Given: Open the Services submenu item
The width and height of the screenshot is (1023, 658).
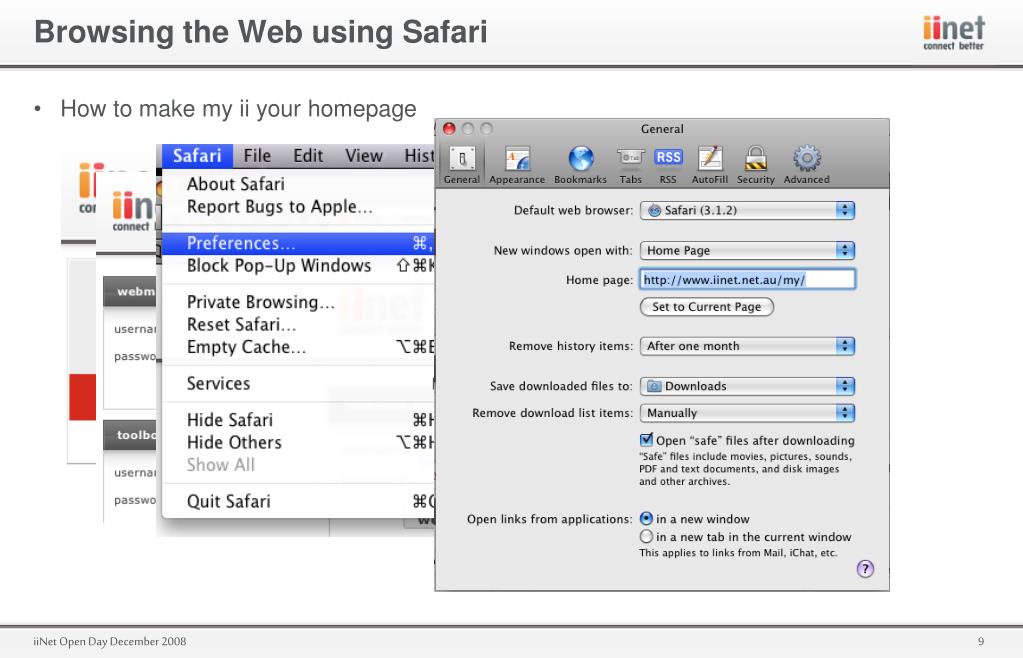Looking at the screenshot, I should coord(298,383).
